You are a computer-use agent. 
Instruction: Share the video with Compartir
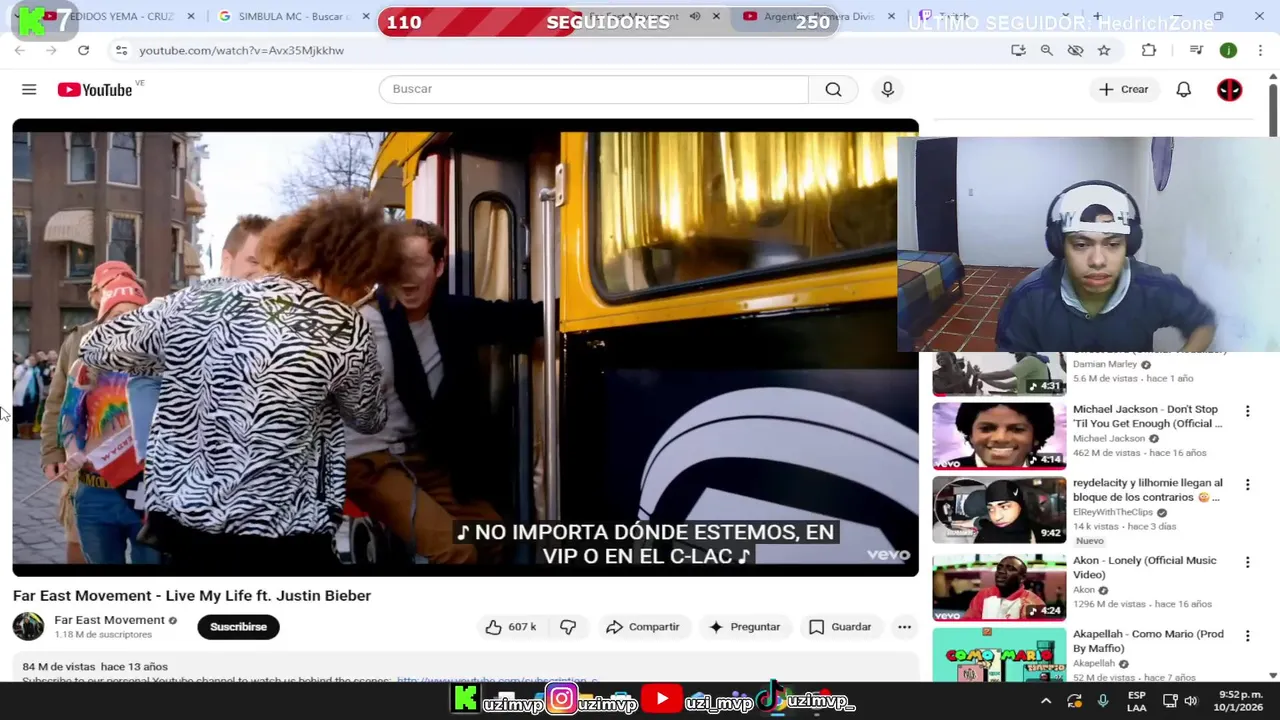(x=643, y=627)
